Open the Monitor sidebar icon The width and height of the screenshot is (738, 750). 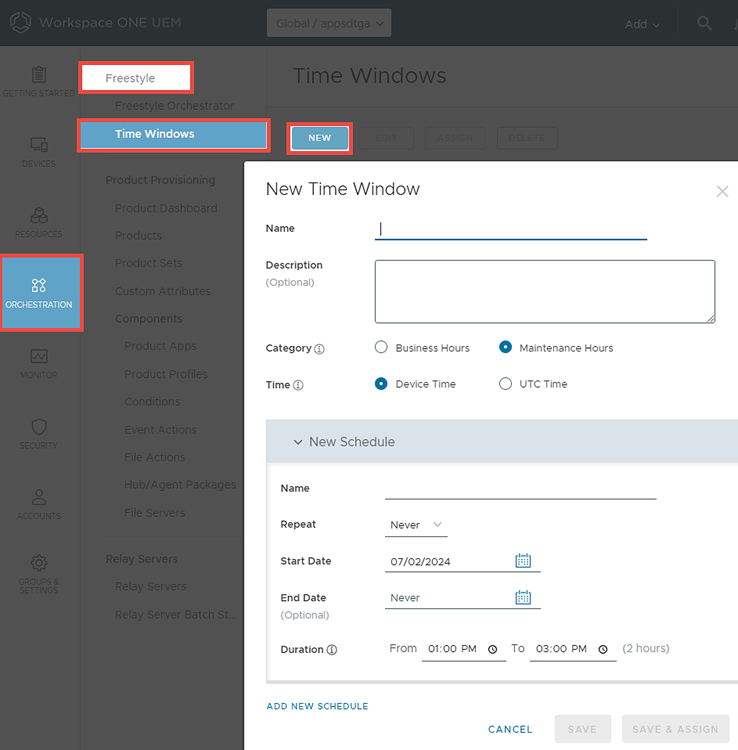(39, 356)
